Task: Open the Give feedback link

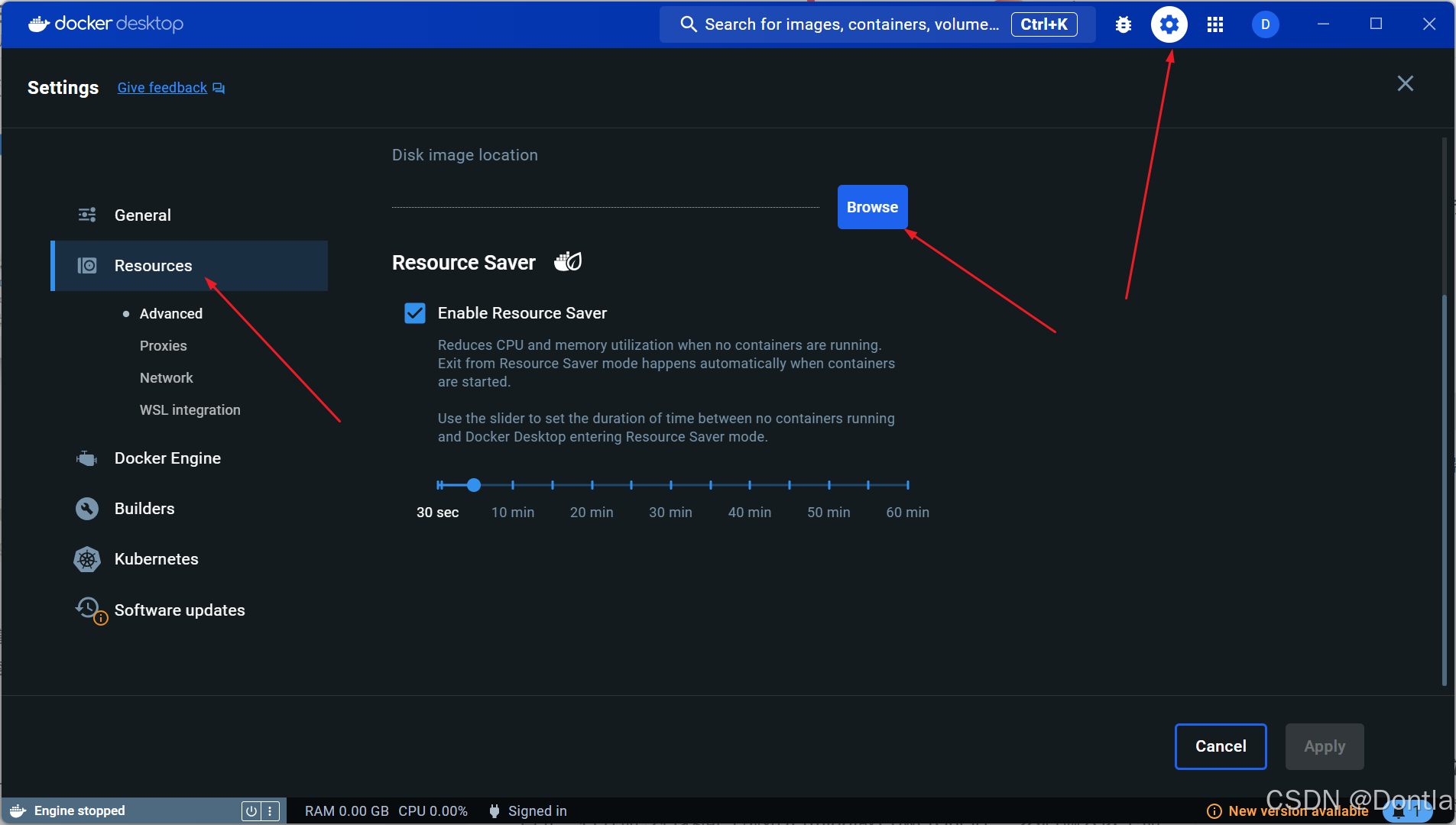Action: coord(162,88)
